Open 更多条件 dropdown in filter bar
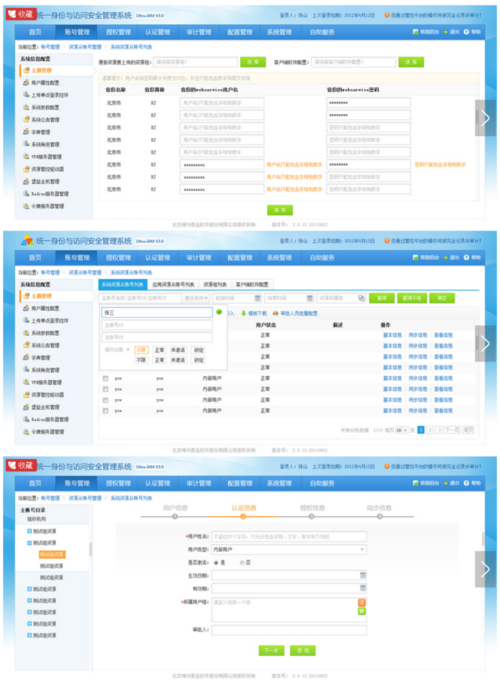500x681 pixels. [x=196, y=298]
